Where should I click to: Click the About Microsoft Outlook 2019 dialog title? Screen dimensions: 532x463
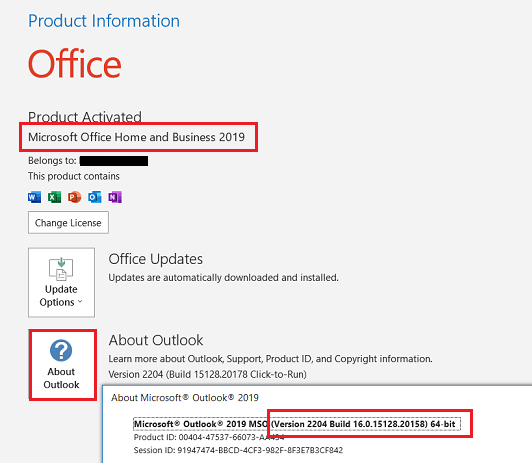[185, 398]
